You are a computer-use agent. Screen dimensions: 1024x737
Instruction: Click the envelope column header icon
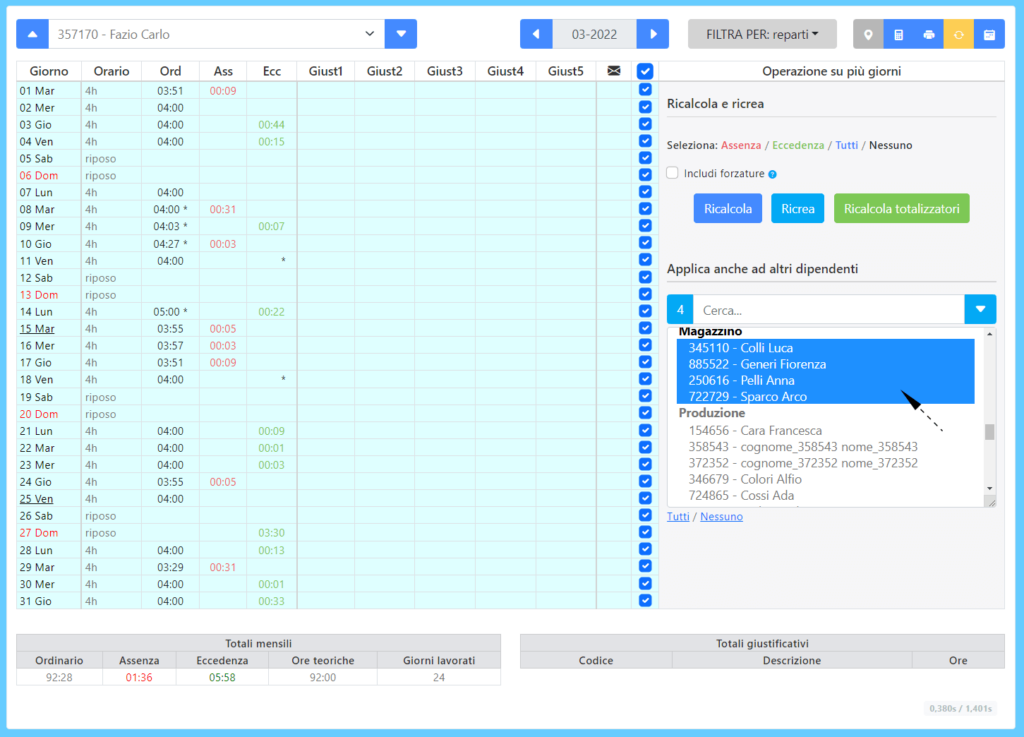pos(614,71)
